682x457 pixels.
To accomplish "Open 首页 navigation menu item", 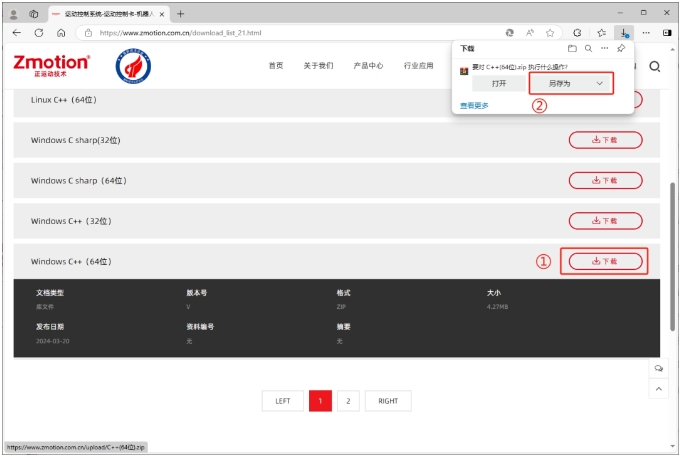I will 276,66.
